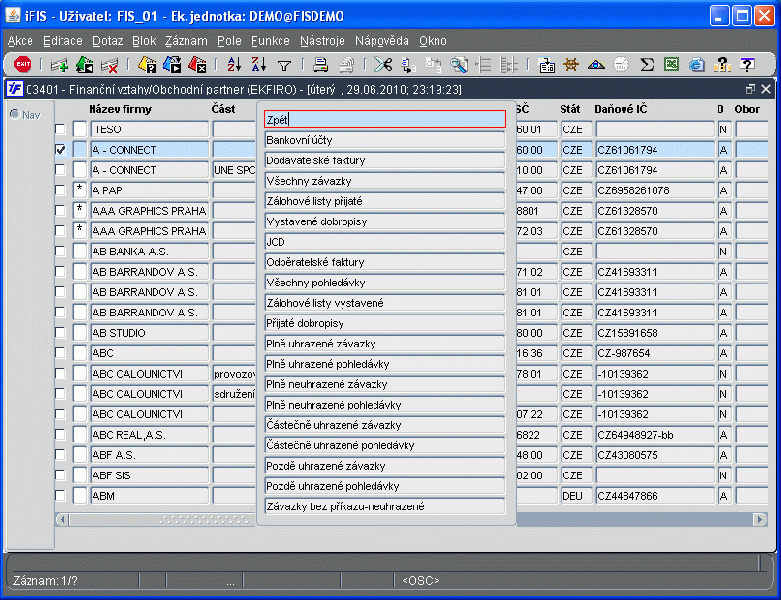Check the A PAP row checkbox
781x600 pixels.
point(60,190)
